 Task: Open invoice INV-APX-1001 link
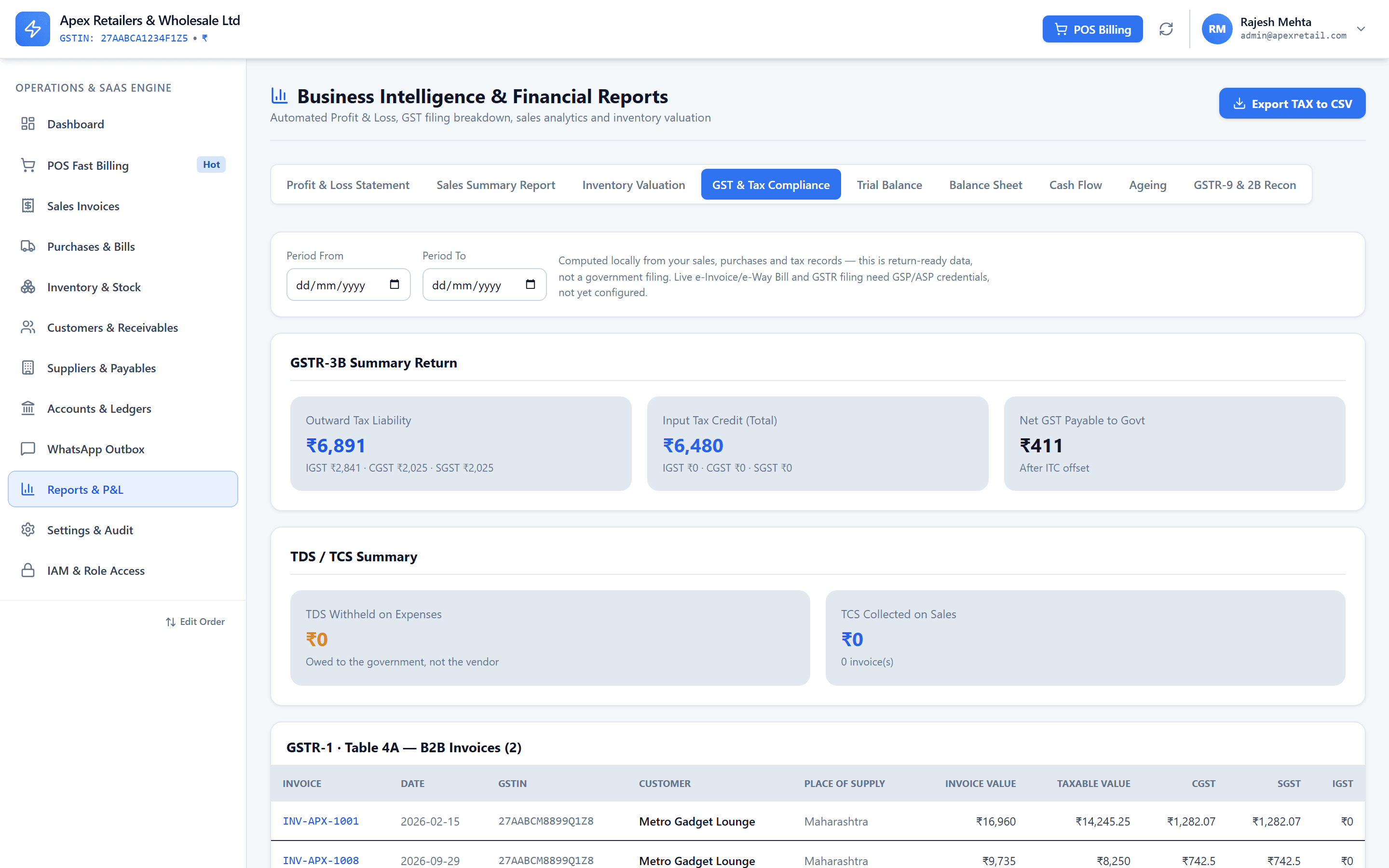[x=320, y=821]
